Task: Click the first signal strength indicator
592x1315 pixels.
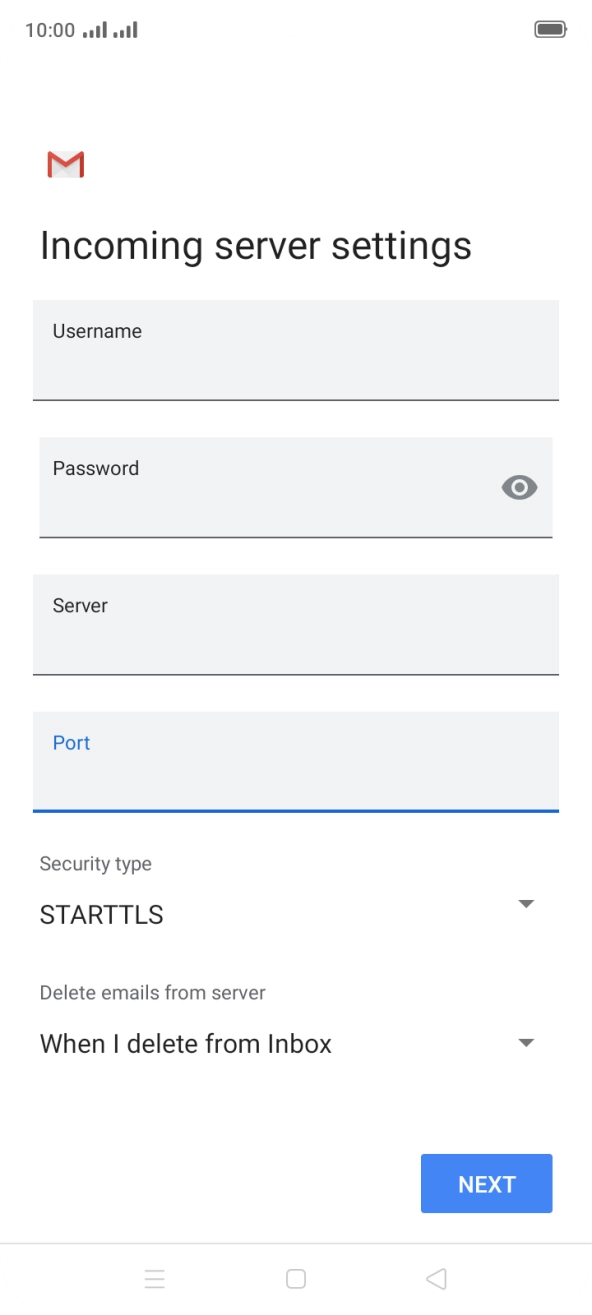Action: click(x=94, y=29)
